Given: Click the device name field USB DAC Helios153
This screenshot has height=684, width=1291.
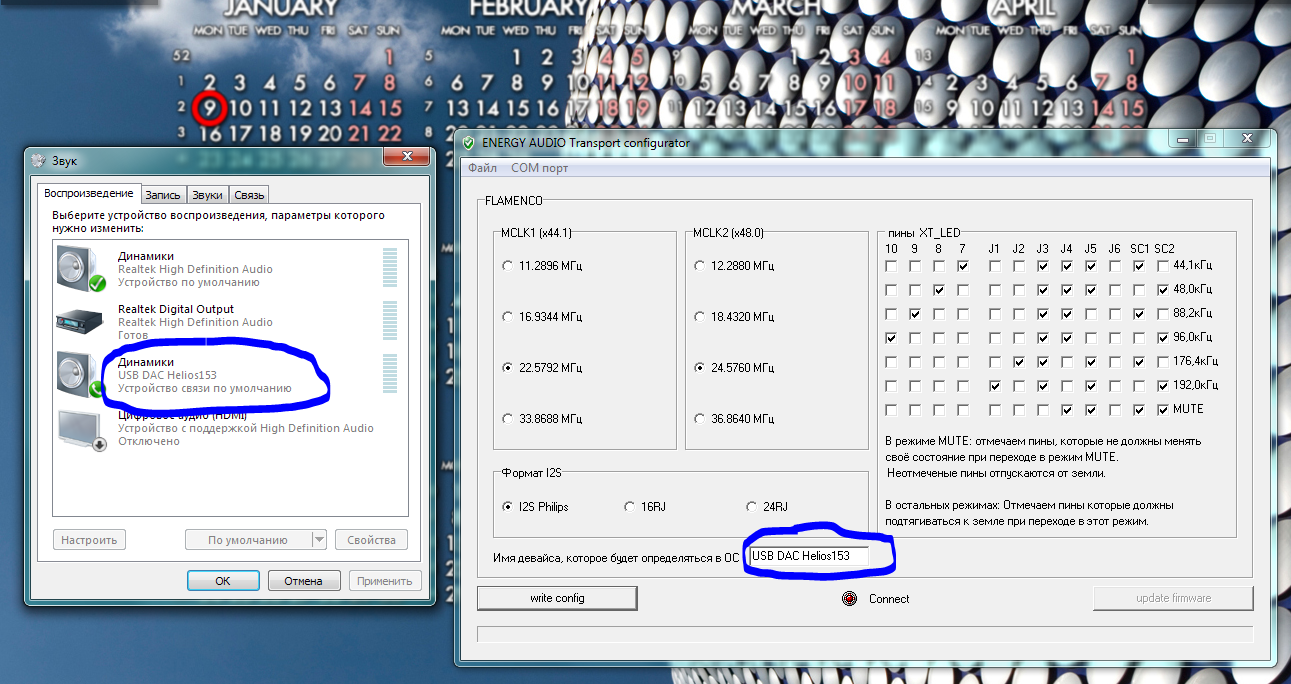Looking at the screenshot, I should (x=809, y=556).
